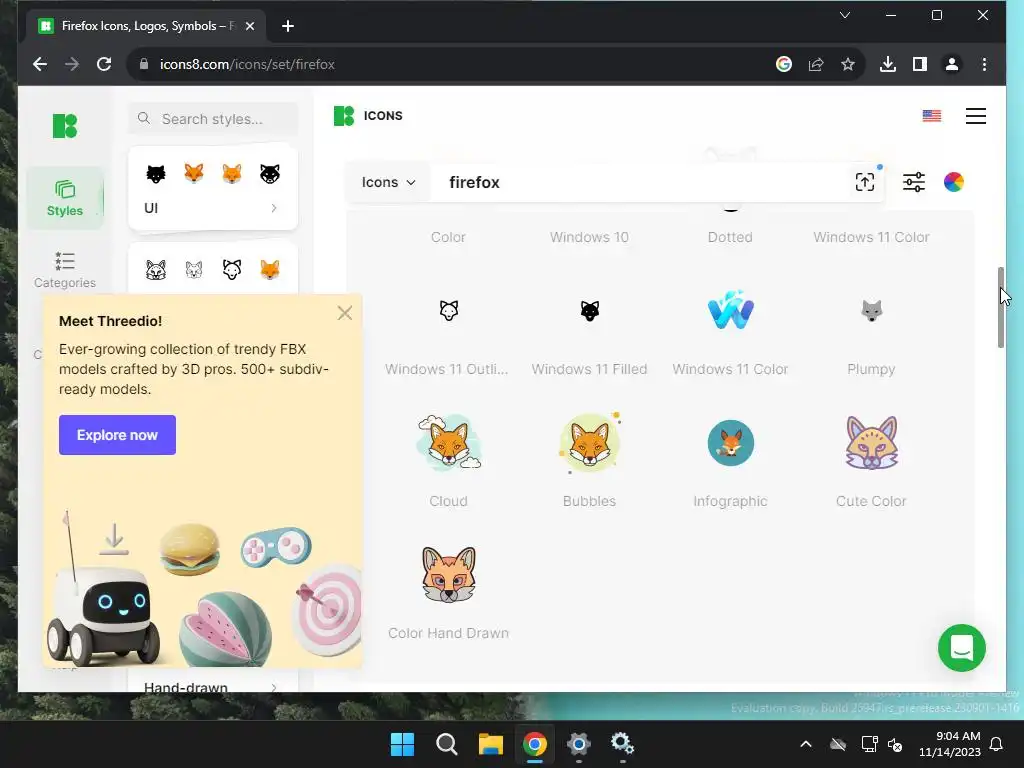Select the second orange fox icon in UI card
This screenshot has height=768, width=1024.
pyautogui.click(x=194, y=174)
